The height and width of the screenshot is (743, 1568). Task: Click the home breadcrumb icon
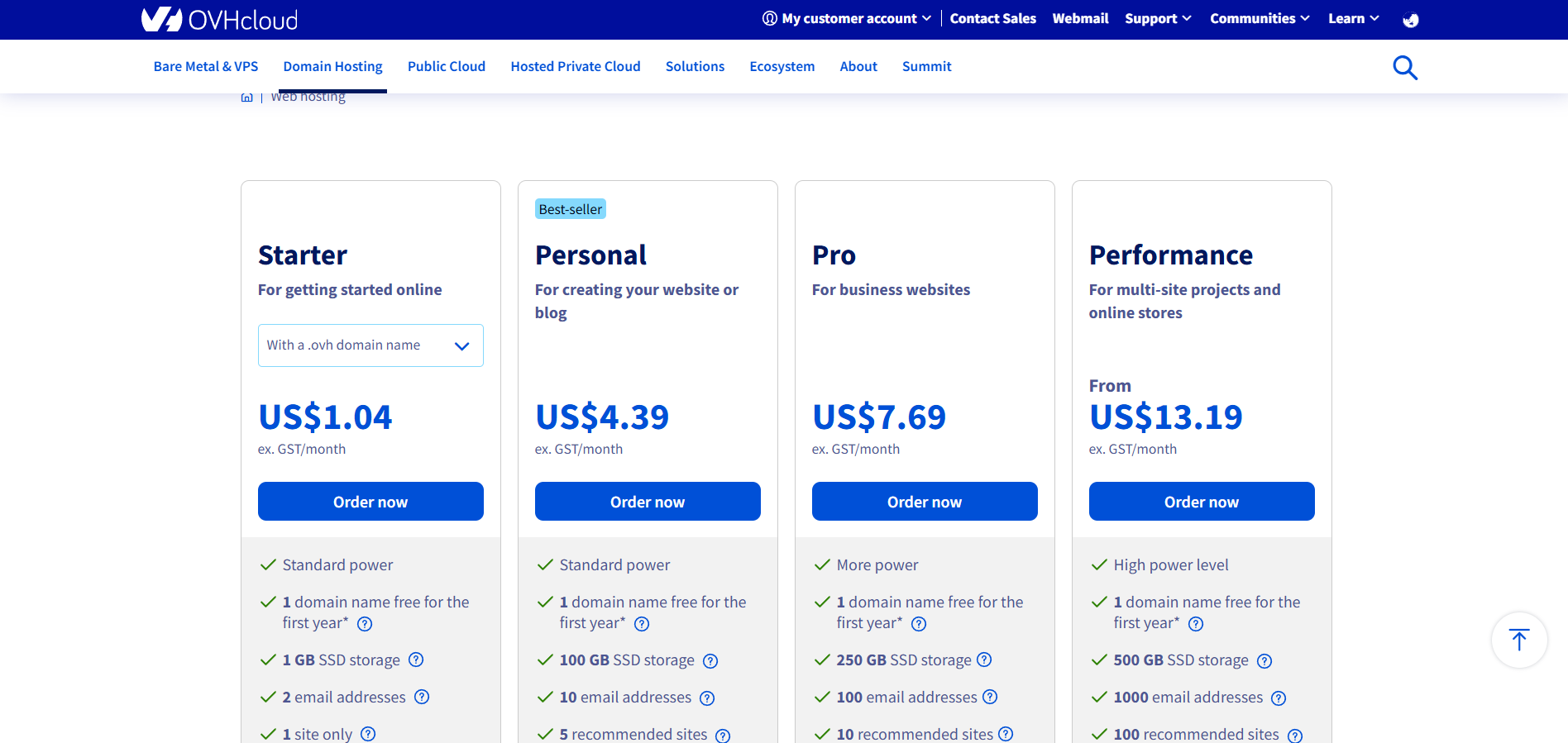tap(246, 98)
